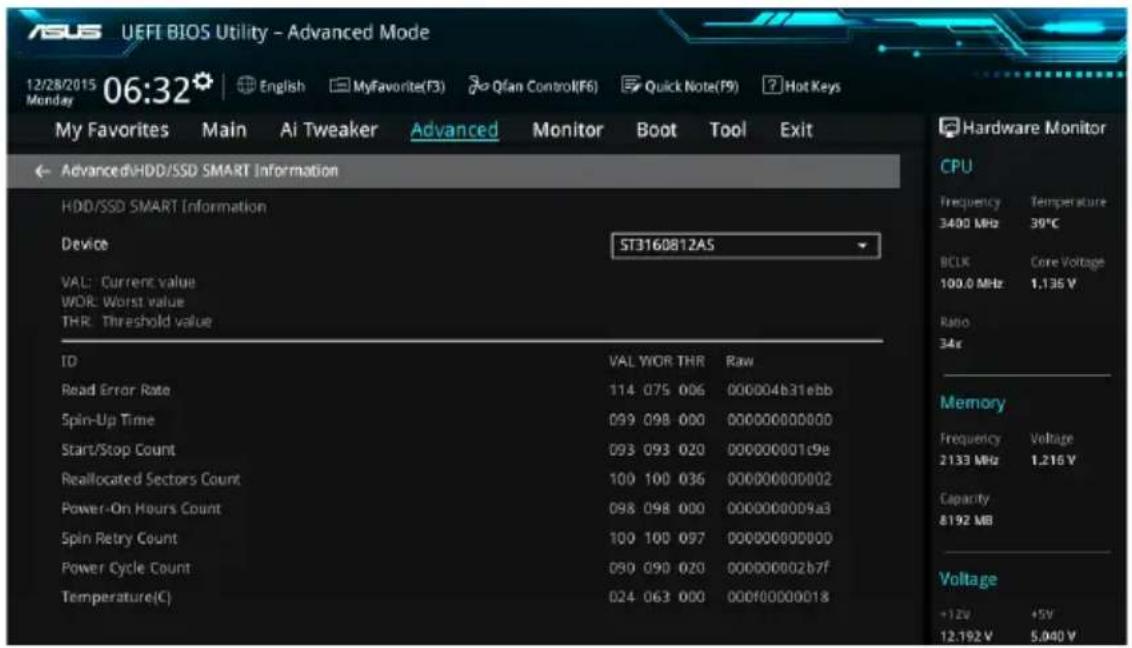Click the Ratio value 34x
This screenshot has height=648, width=1132.
coord(950,344)
